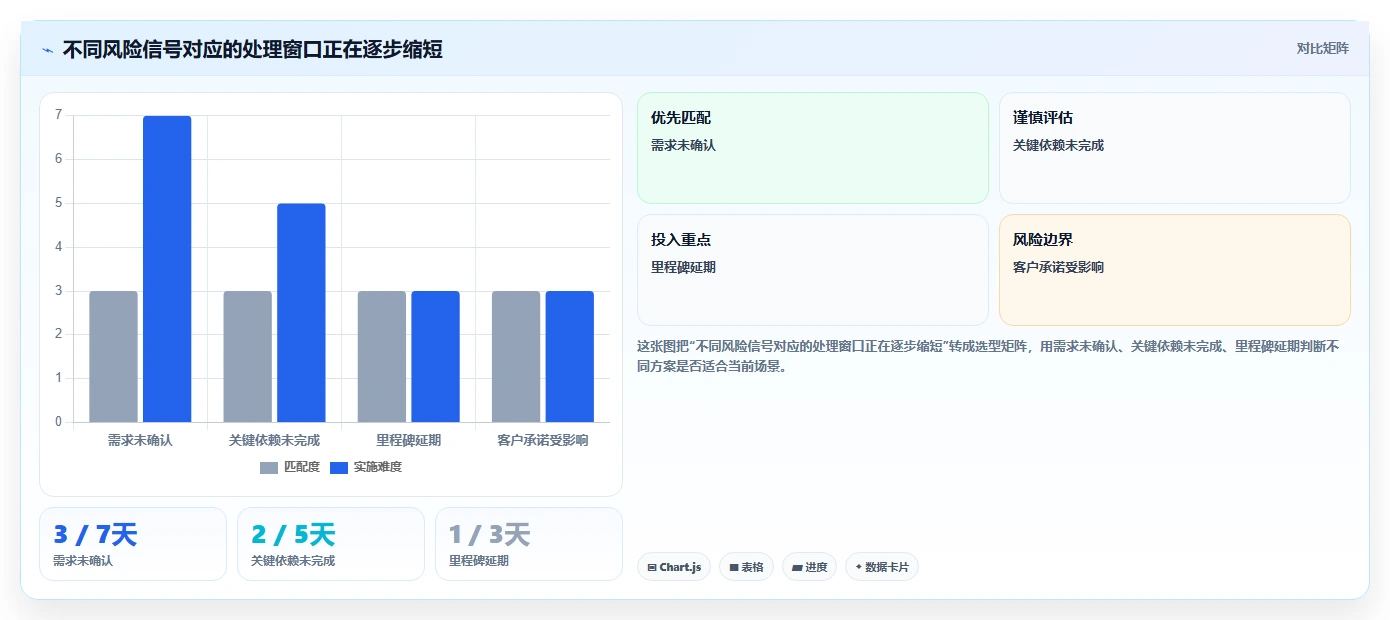The width and height of the screenshot is (1390, 620).
Task: Click the 3 / 7天 stat value
Action: [95, 535]
